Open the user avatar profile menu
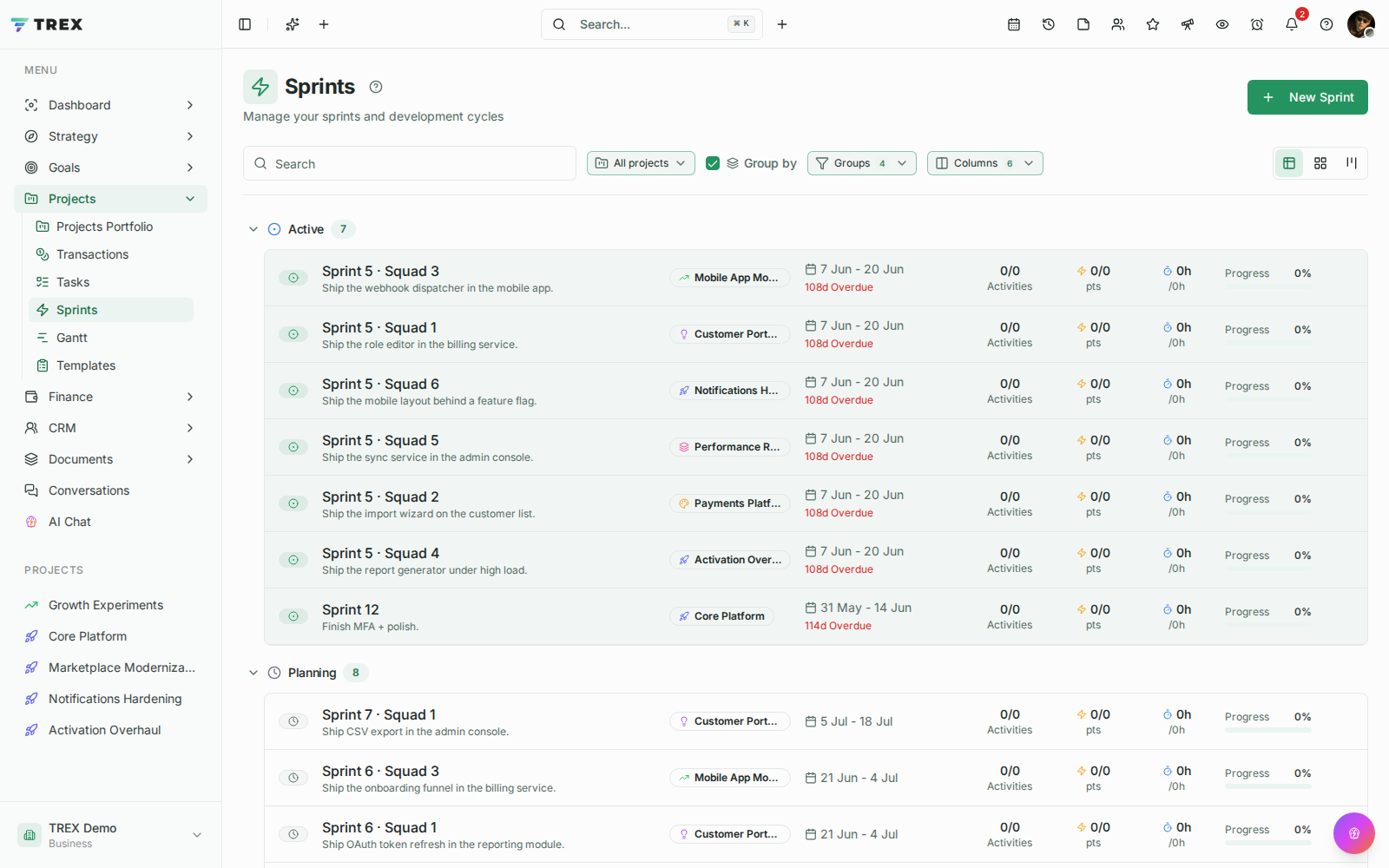1389x868 pixels. 1360,24
